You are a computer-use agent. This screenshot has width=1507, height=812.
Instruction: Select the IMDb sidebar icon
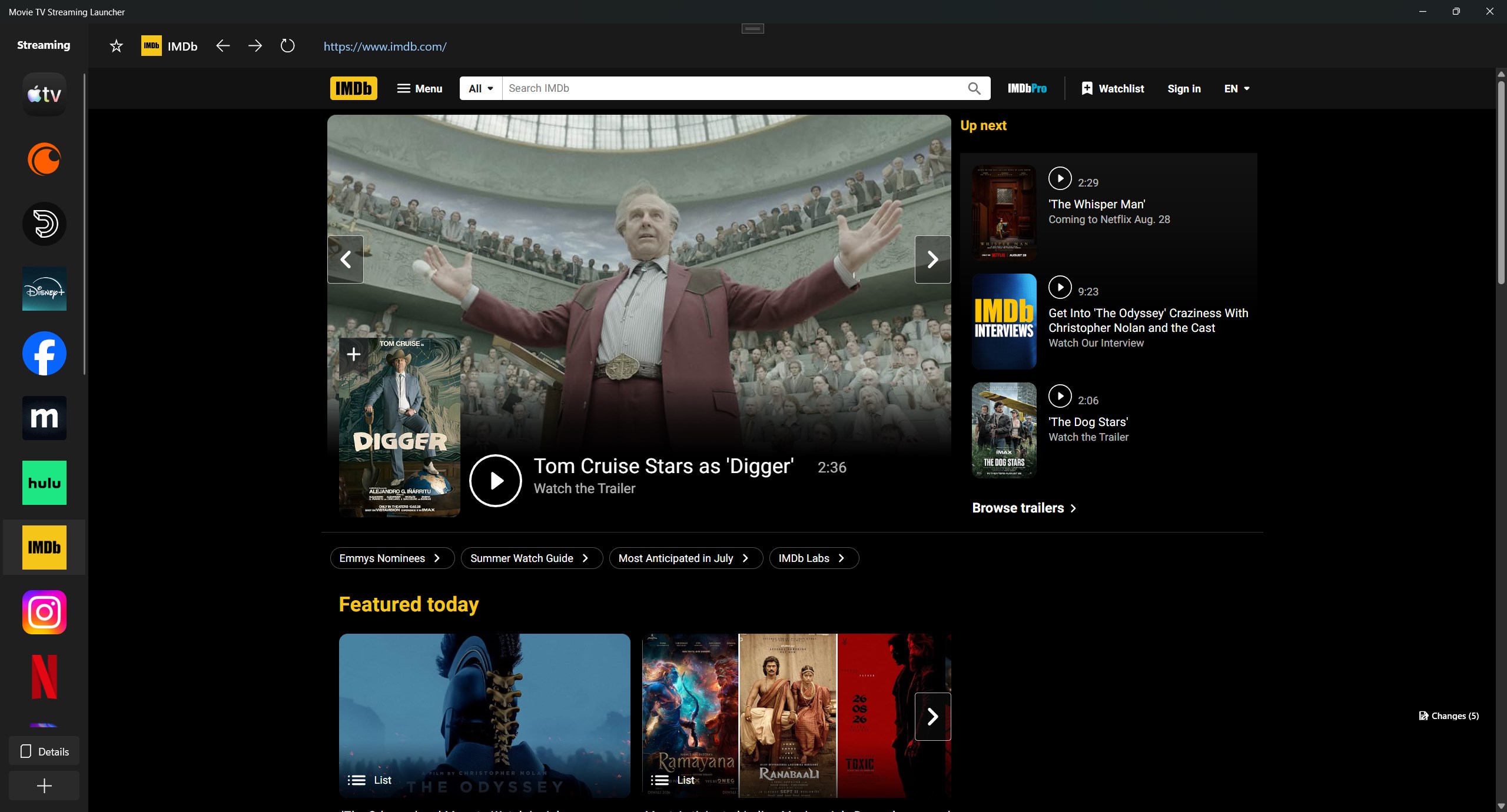pos(44,547)
